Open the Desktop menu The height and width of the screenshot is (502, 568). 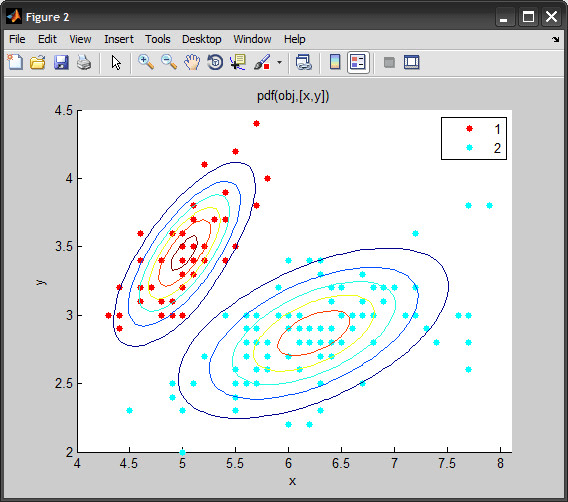201,39
